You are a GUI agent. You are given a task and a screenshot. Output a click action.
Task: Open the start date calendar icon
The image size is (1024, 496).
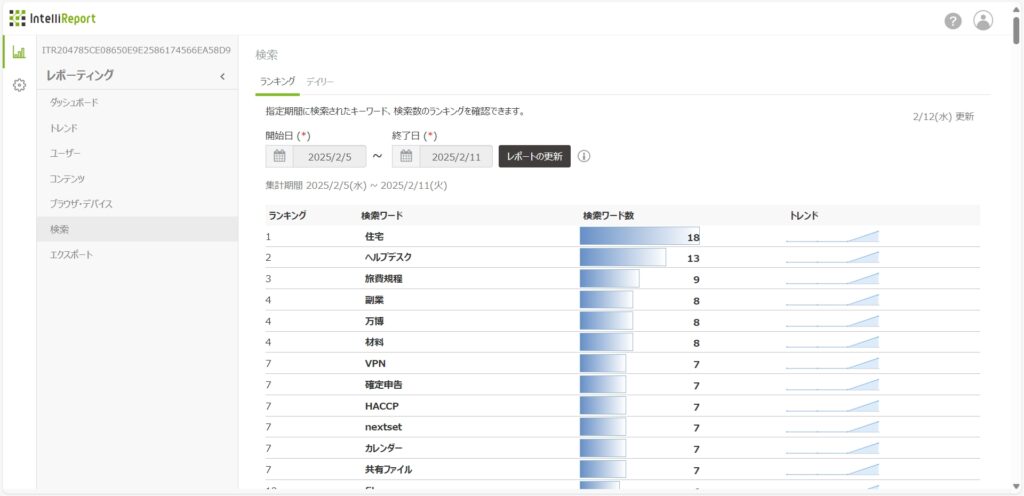pos(280,157)
